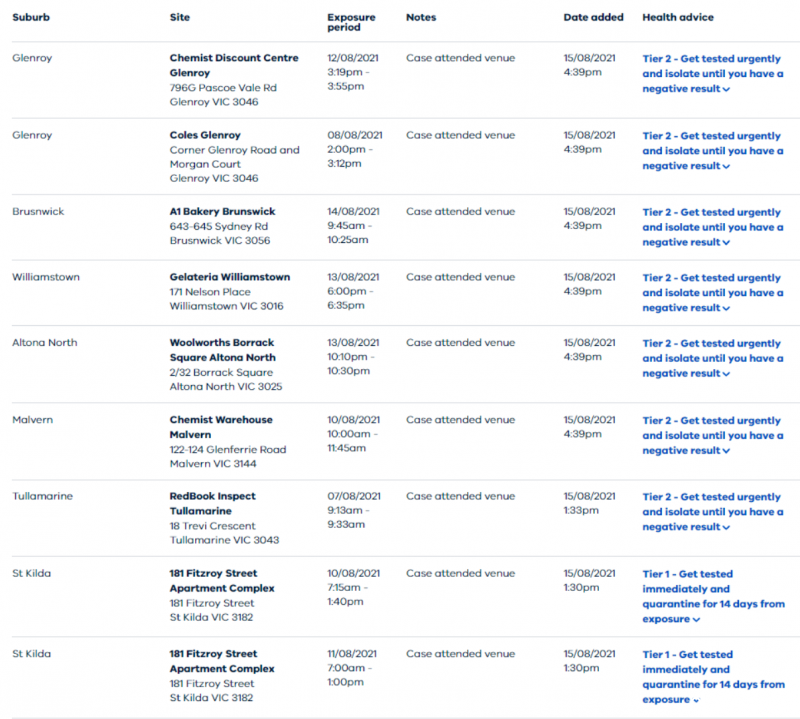Screen dimensions: 800x719
Task: Select the Chemist Warehouse Malvern site name
Action: (x=221, y=427)
